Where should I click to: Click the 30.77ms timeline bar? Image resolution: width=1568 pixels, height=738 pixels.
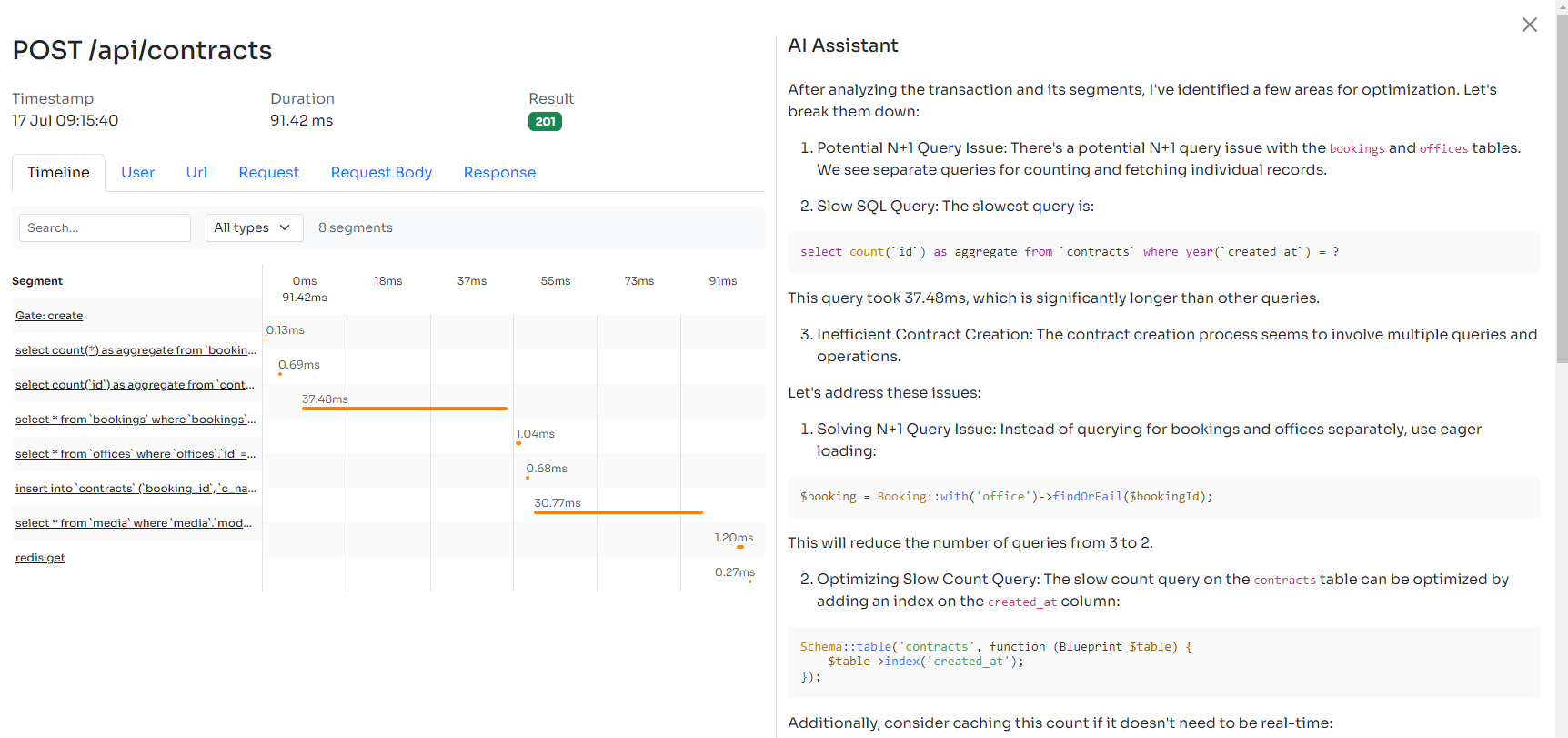(x=618, y=512)
